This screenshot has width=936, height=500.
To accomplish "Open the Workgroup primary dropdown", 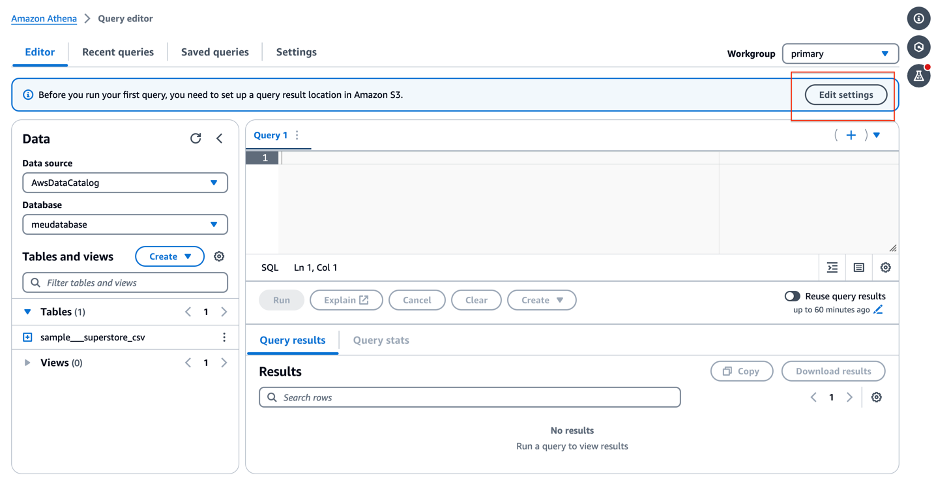I will click(x=840, y=54).
